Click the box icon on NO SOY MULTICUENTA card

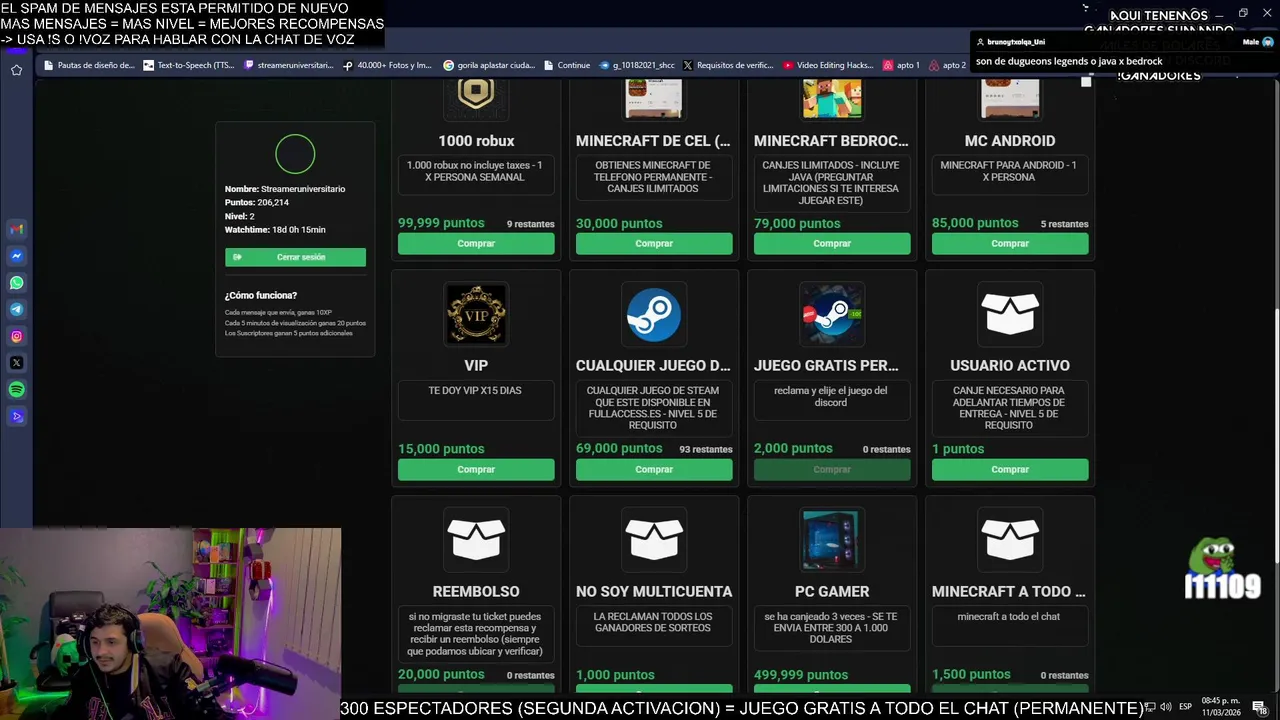tap(654, 540)
